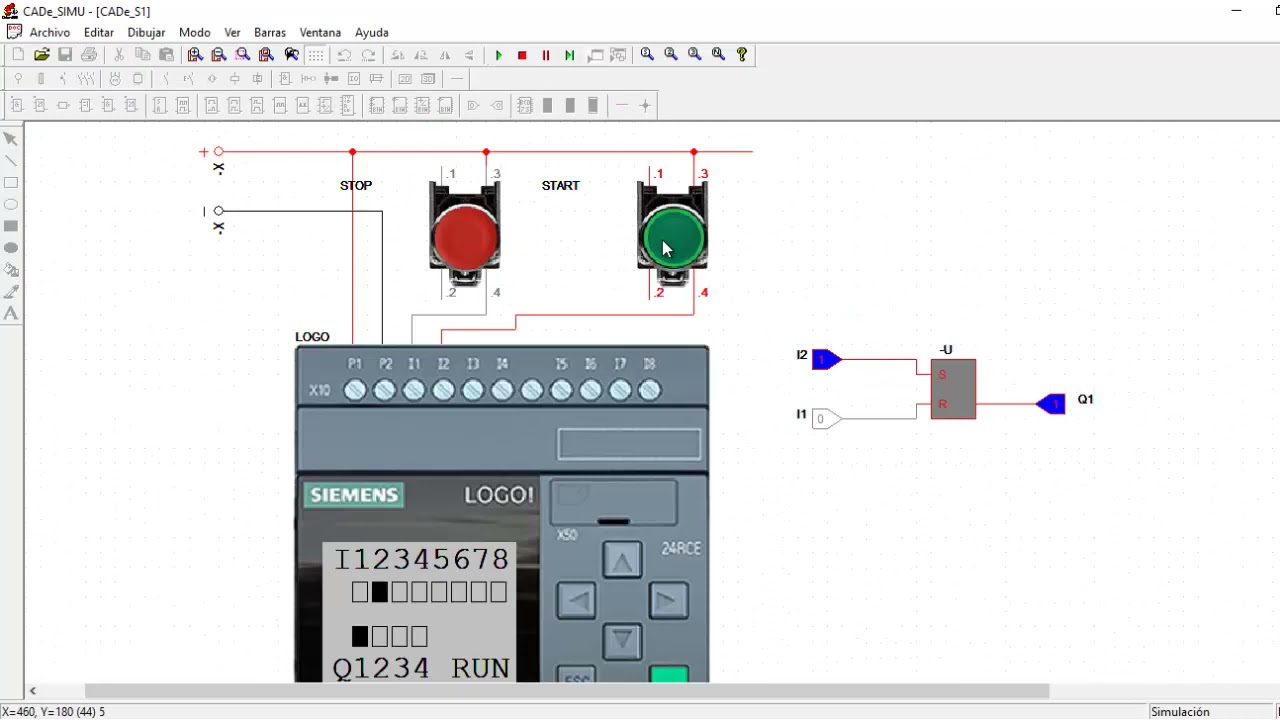
Task: Open the Modo menu
Action: tap(194, 32)
